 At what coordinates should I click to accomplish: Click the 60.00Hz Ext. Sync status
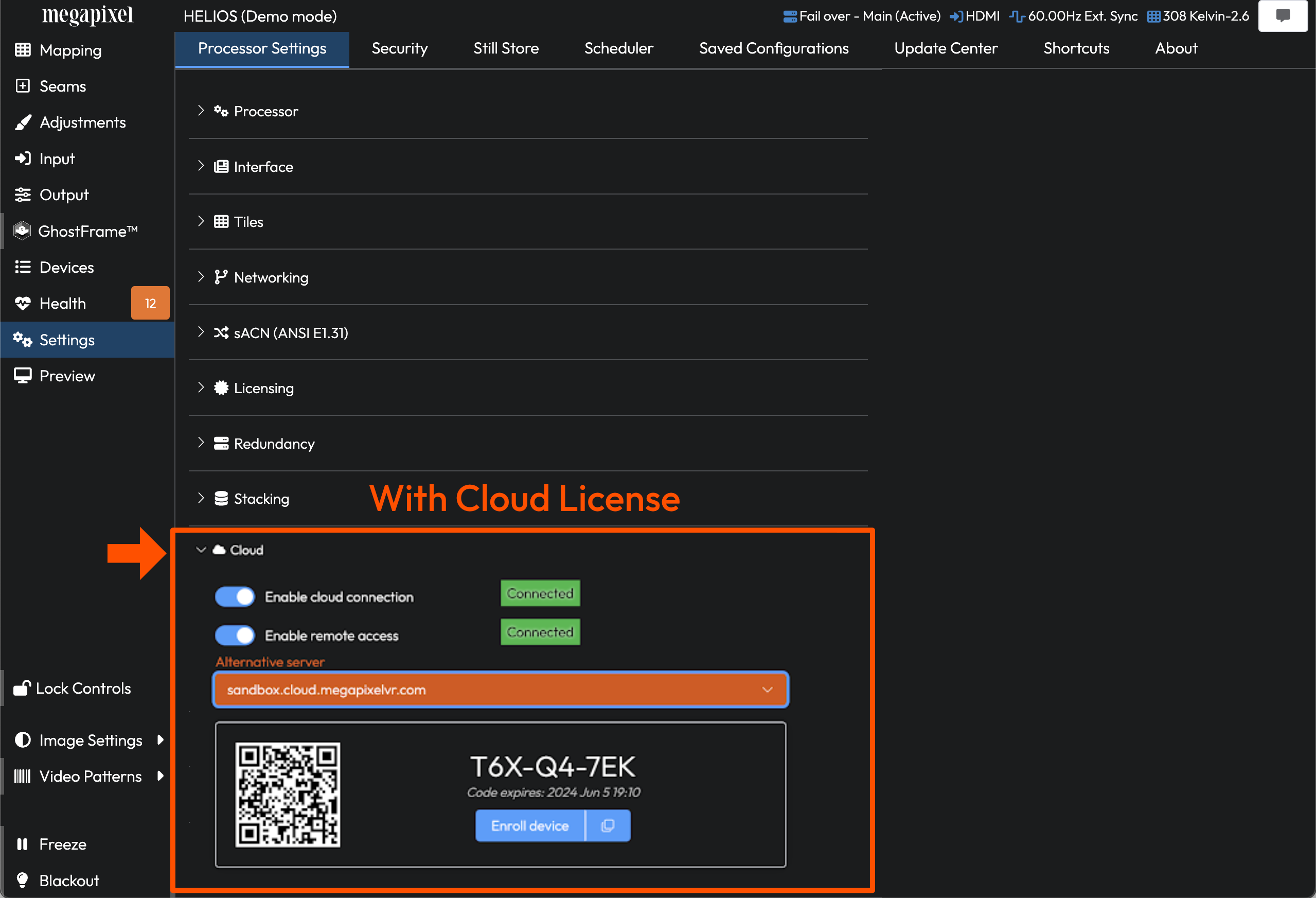click(1074, 16)
